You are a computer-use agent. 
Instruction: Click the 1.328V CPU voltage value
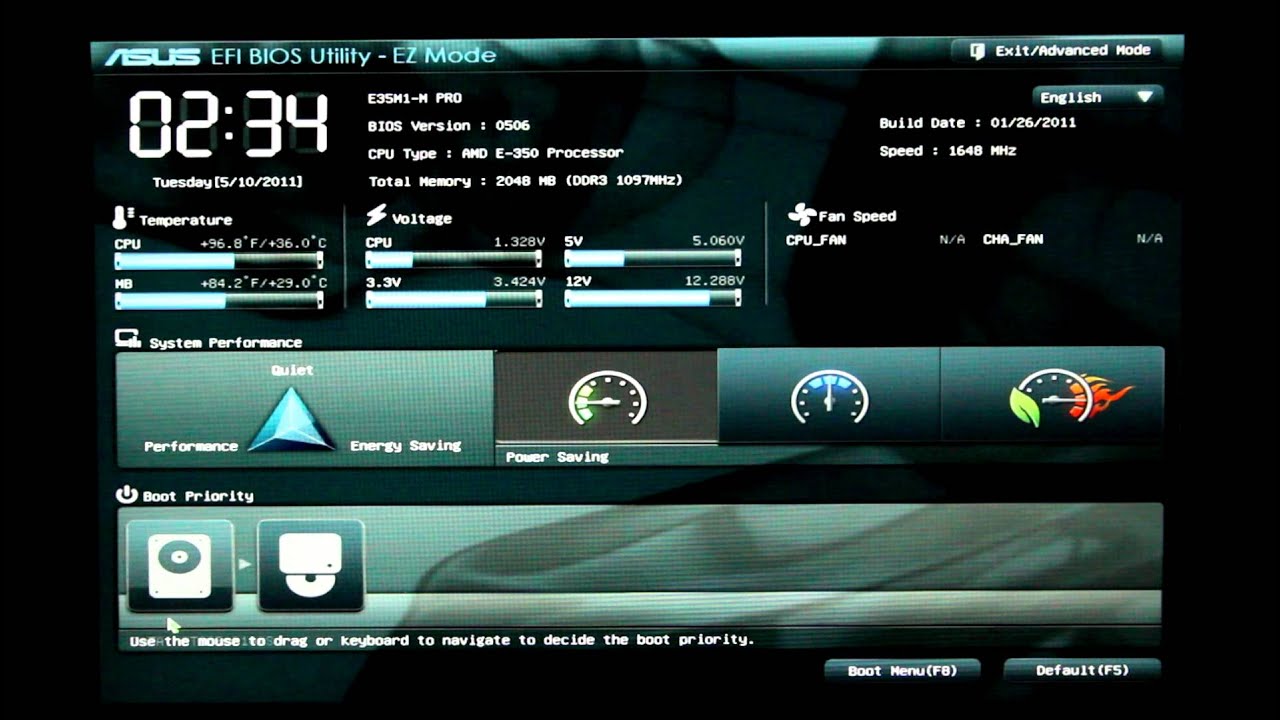pyautogui.click(x=519, y=242)
